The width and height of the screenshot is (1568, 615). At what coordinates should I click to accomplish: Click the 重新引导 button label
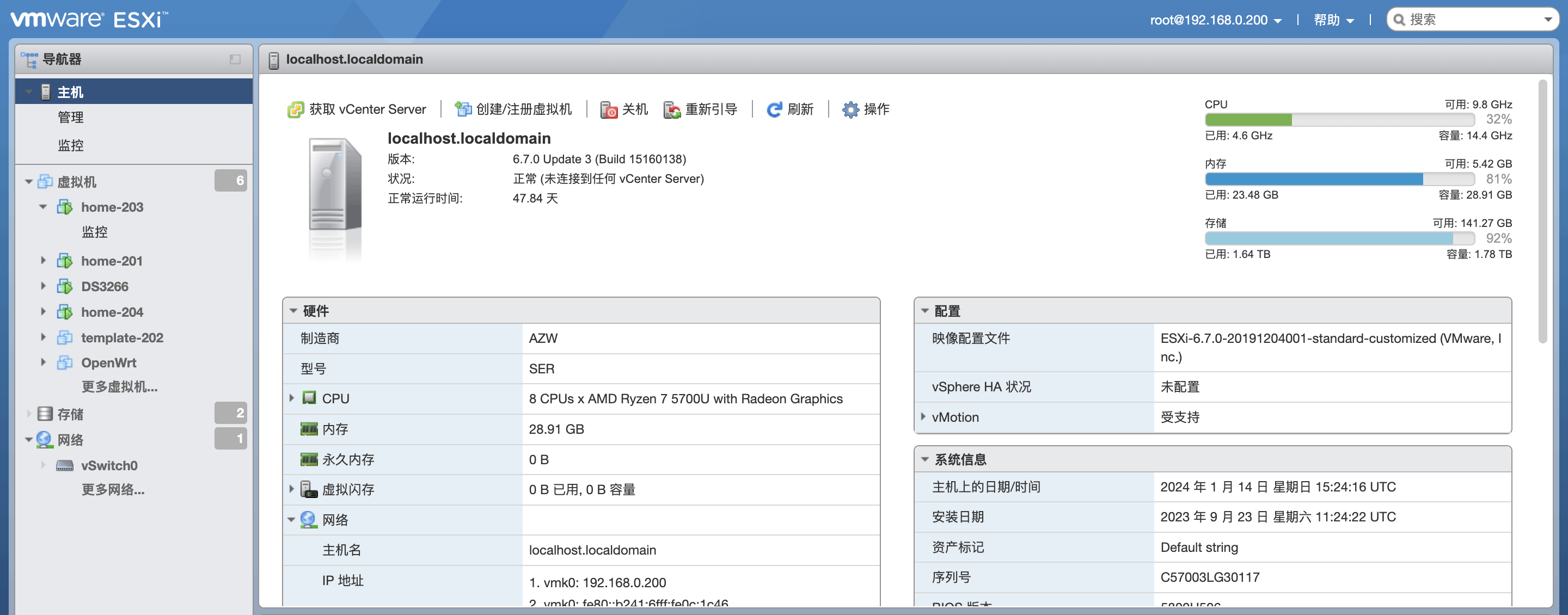[712, 109]
